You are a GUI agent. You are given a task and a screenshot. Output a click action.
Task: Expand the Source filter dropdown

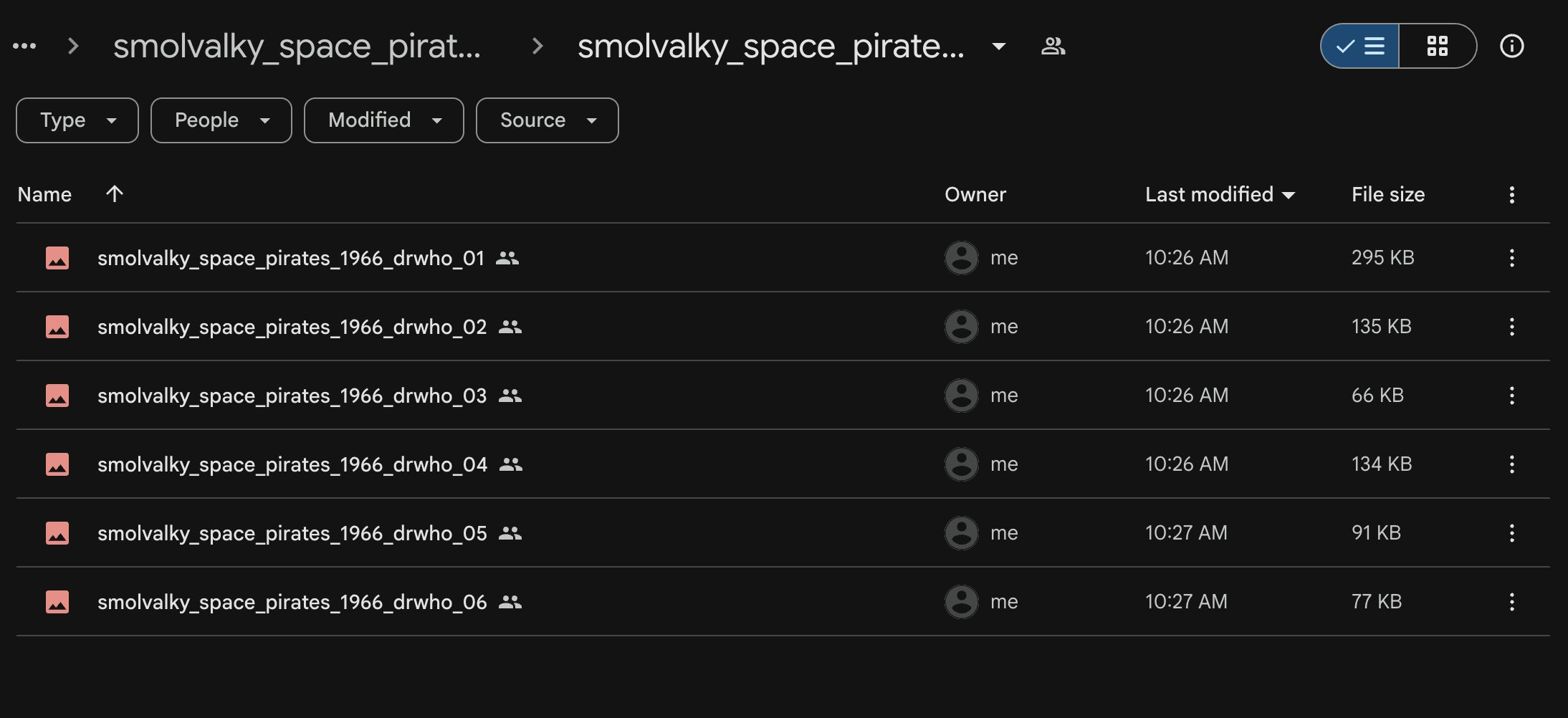point(548,120)
